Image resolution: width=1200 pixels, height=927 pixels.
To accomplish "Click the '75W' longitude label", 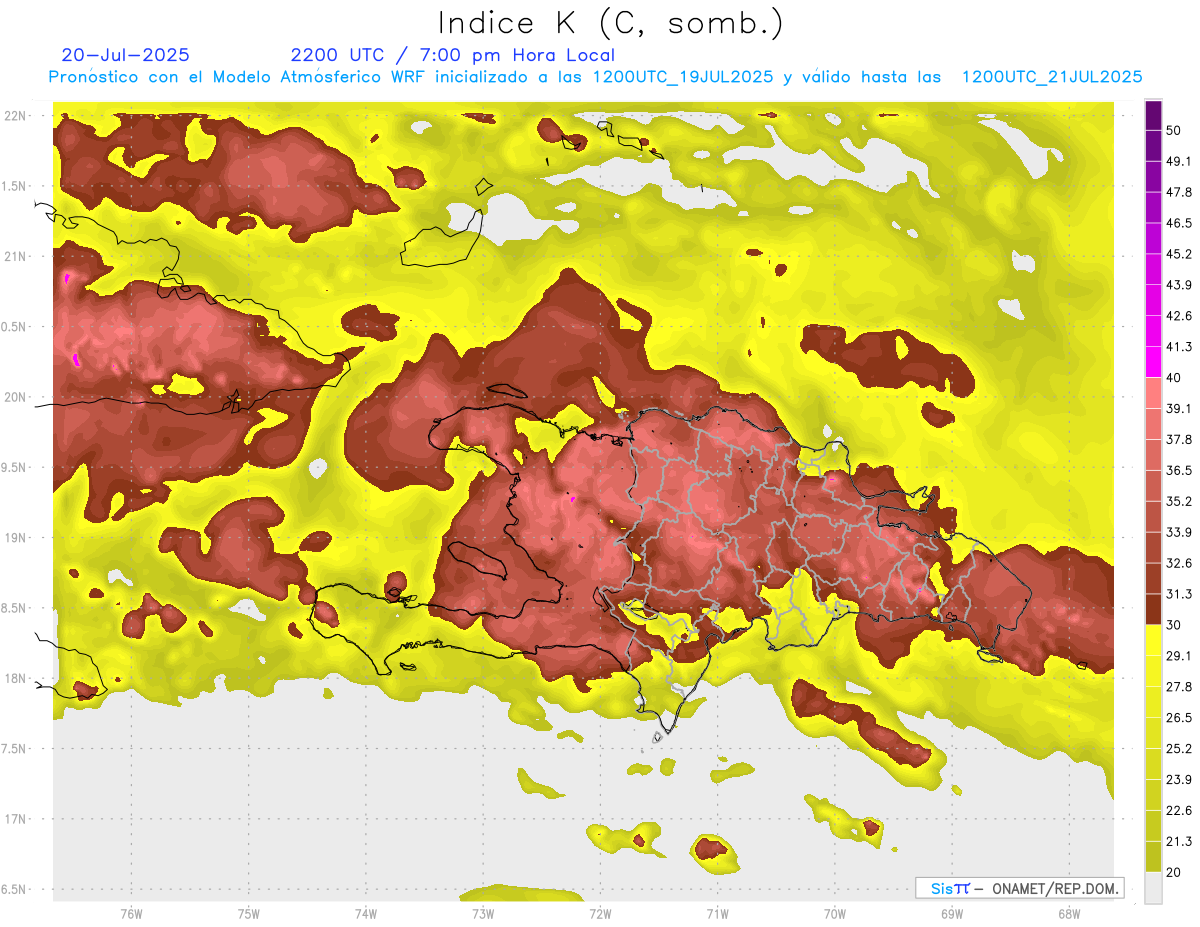I will click(x=248, y=913).
